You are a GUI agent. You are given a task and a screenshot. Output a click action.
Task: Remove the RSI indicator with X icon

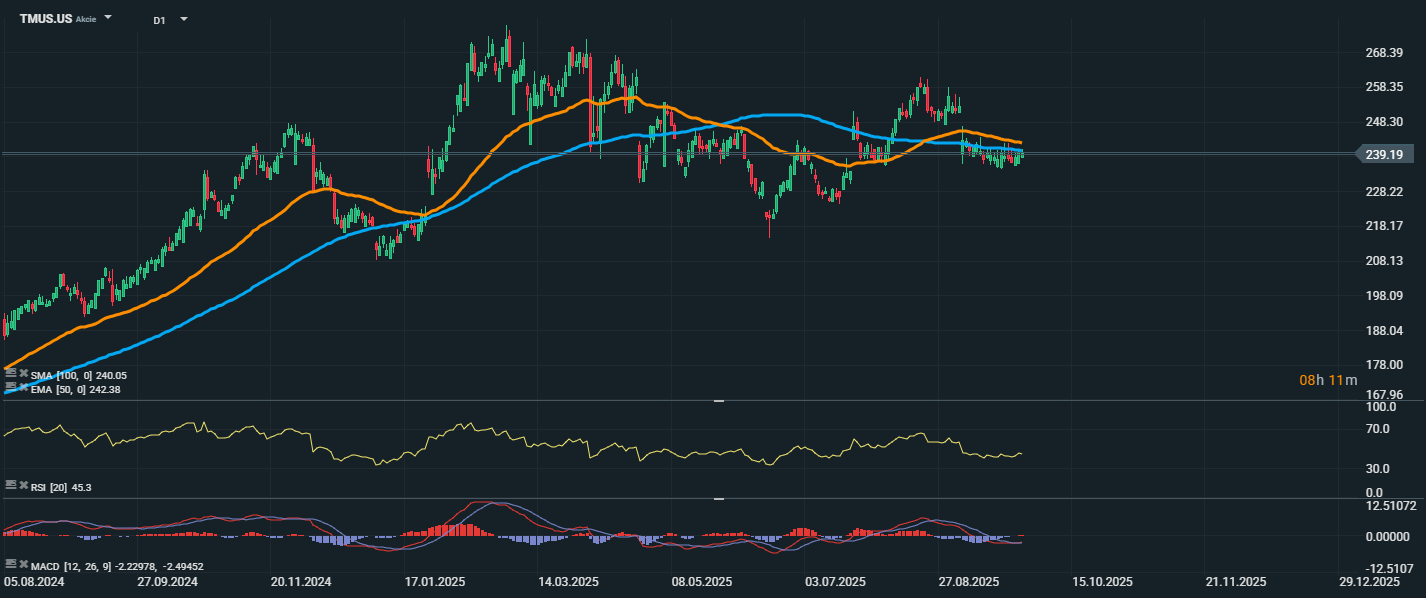(23, 485)
